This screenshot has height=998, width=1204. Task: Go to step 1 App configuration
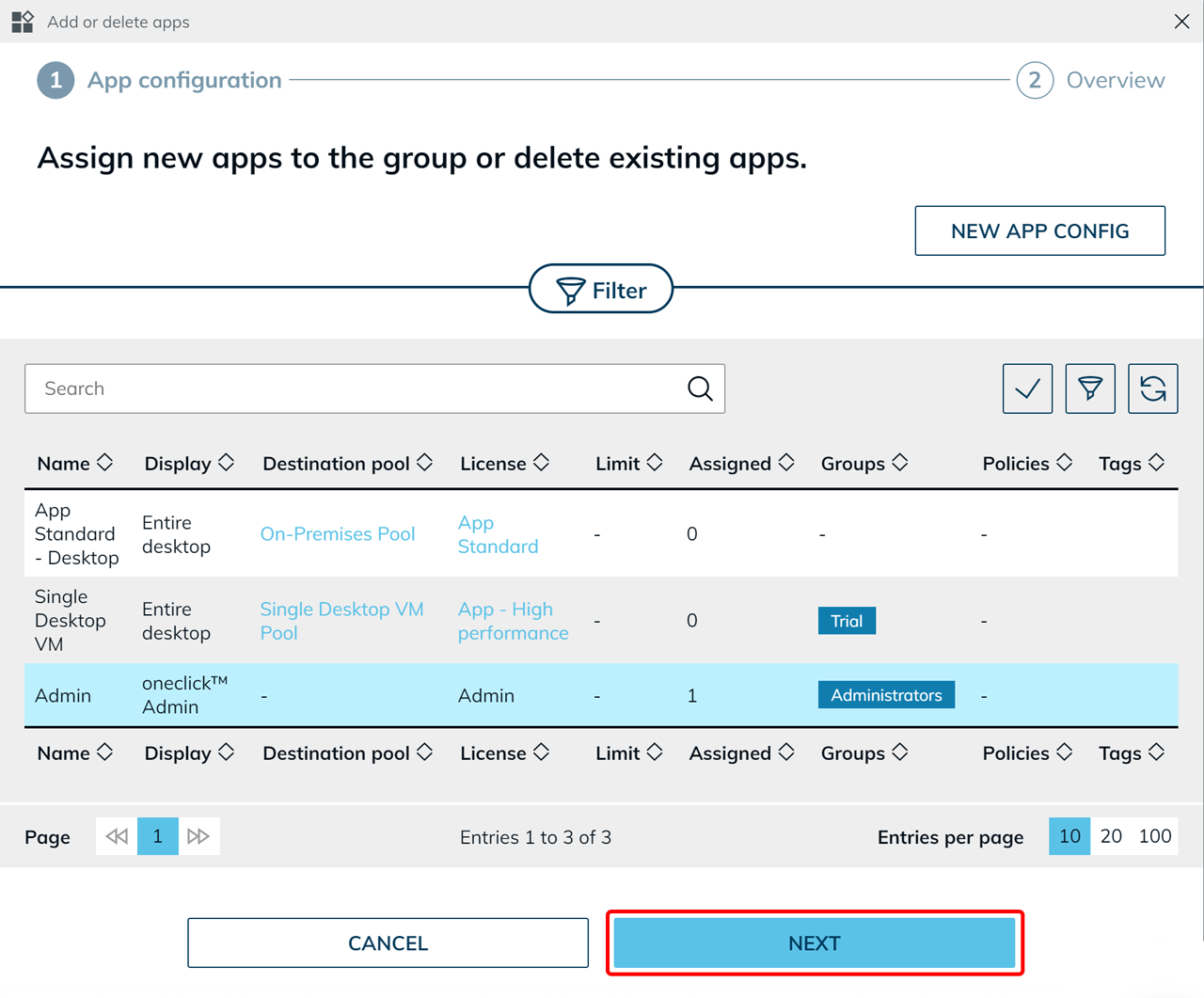click(x=159, y=80)
